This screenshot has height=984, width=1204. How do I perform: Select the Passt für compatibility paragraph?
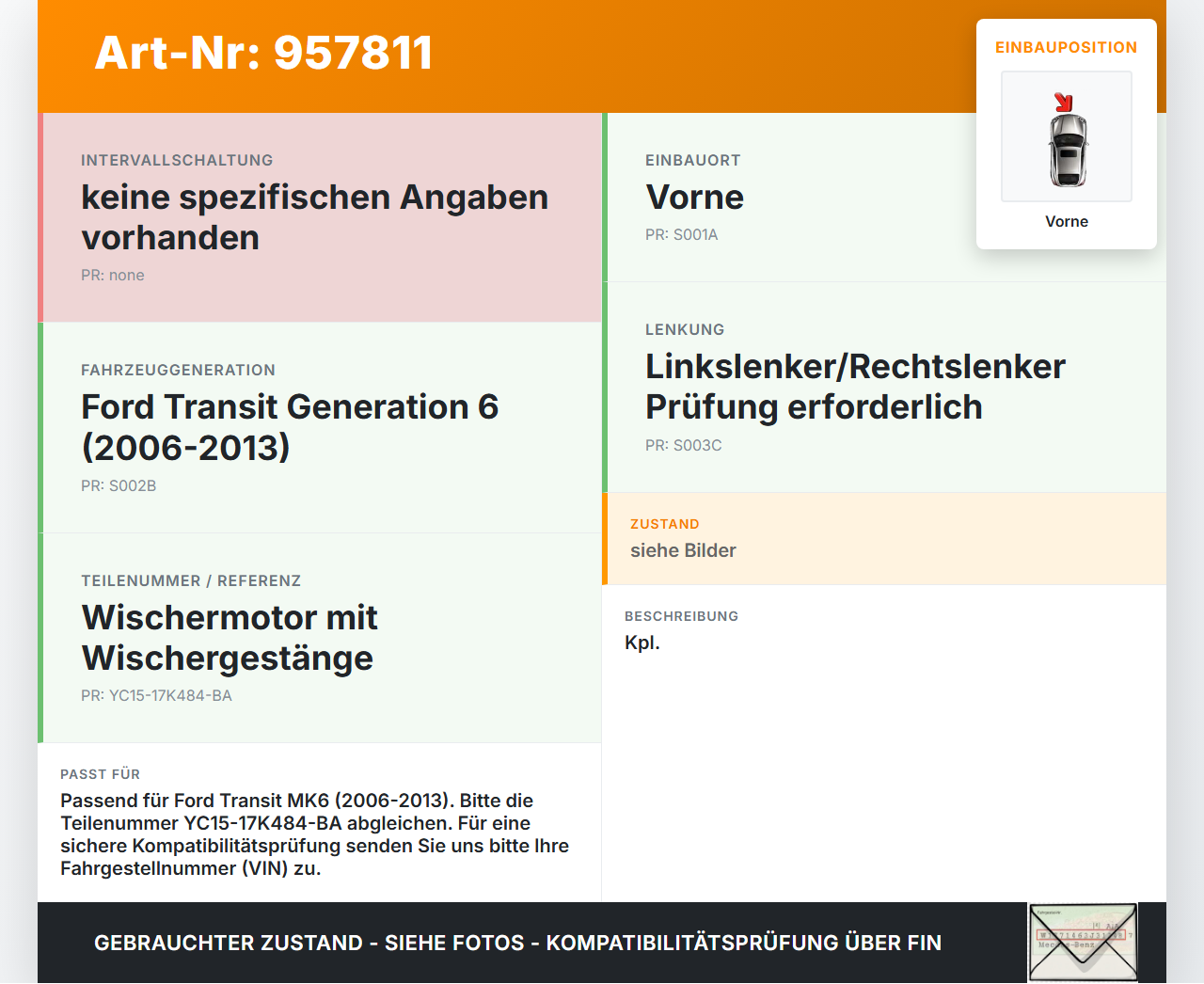(x=314, y=834)
